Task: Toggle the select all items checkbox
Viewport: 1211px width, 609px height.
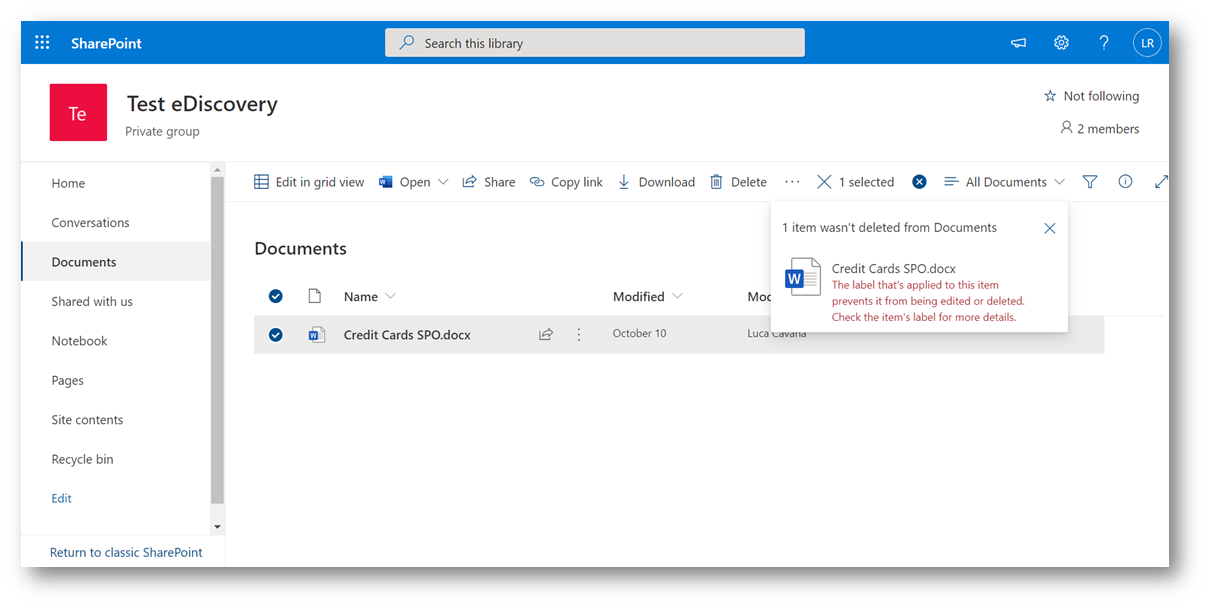Action: coord(276,296)
